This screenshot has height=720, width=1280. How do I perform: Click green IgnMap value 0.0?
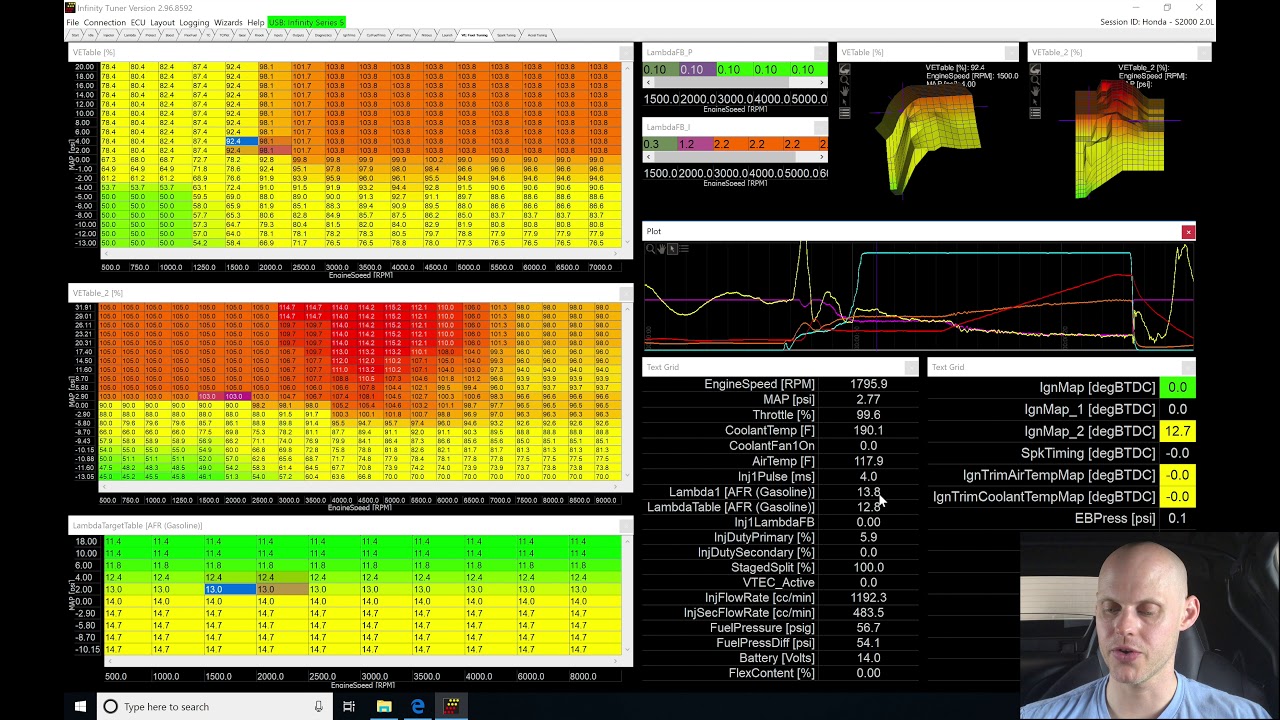click(x=1178, y=387)
